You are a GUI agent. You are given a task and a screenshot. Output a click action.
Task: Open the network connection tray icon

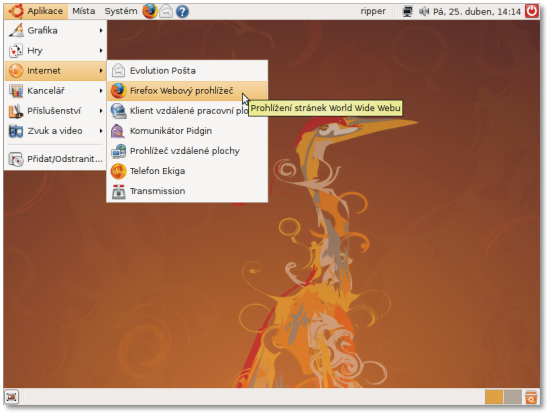point(407,12)
